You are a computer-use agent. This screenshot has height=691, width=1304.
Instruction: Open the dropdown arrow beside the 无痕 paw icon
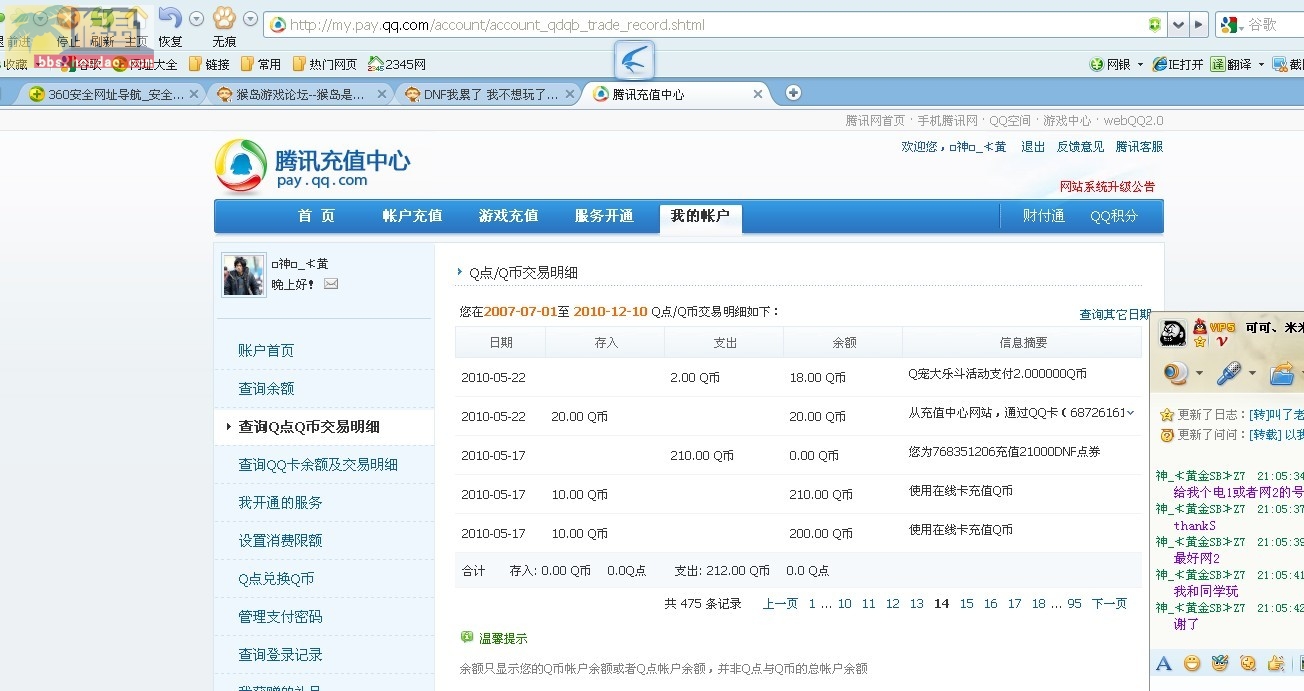pos(250,19)
